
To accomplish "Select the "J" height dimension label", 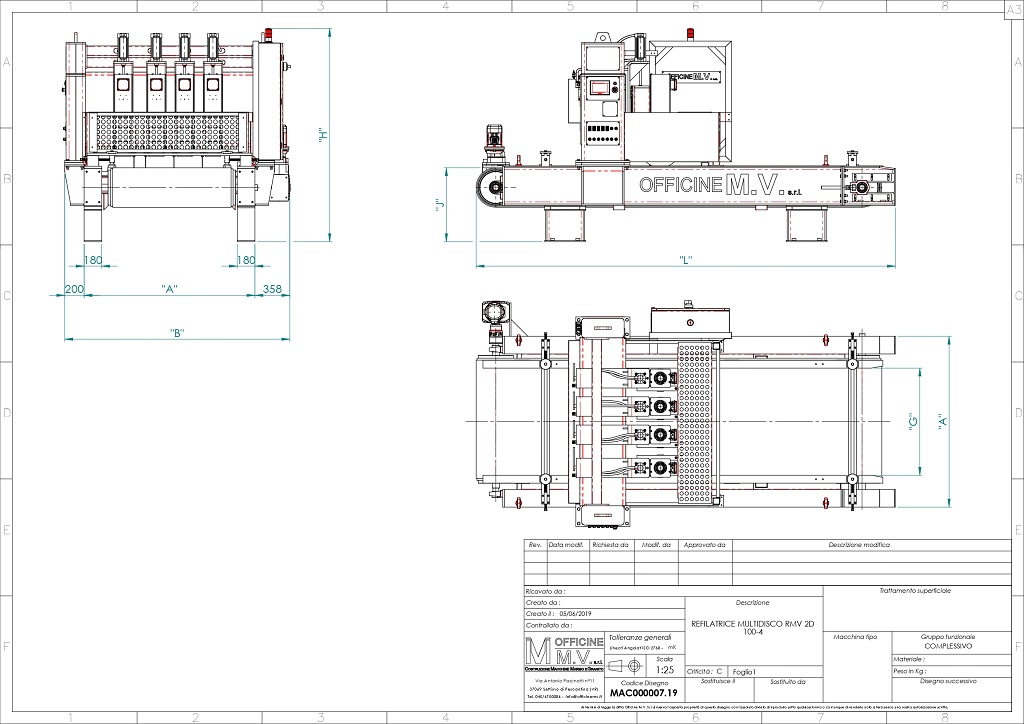I will tap(440, 205).
